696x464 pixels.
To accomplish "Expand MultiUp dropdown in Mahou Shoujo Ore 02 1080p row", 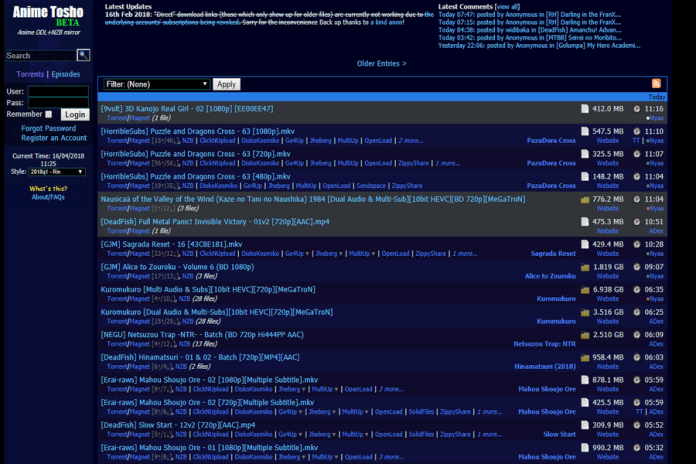I will (x=336, y=389).
